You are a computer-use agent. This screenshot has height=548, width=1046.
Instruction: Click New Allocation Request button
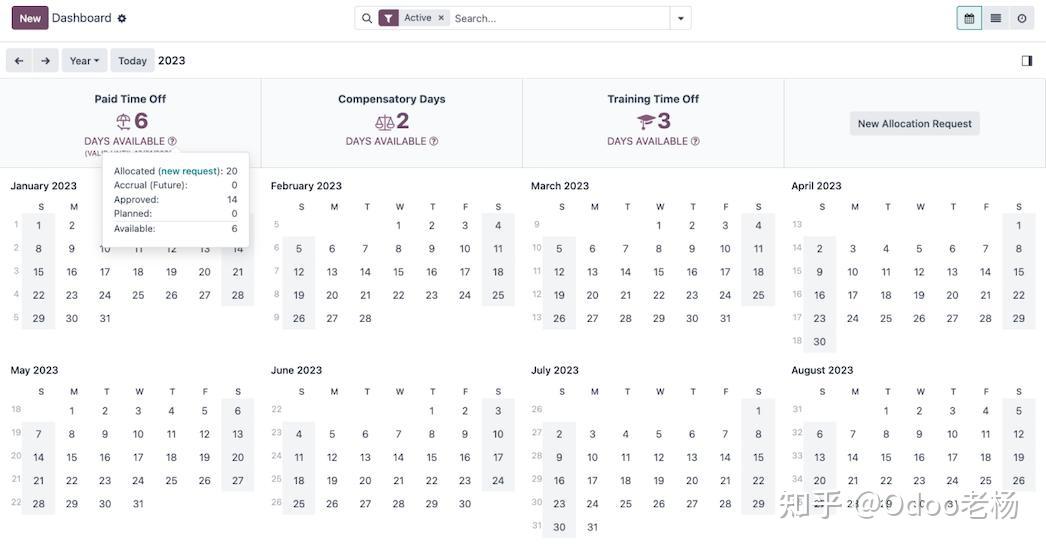914,124
